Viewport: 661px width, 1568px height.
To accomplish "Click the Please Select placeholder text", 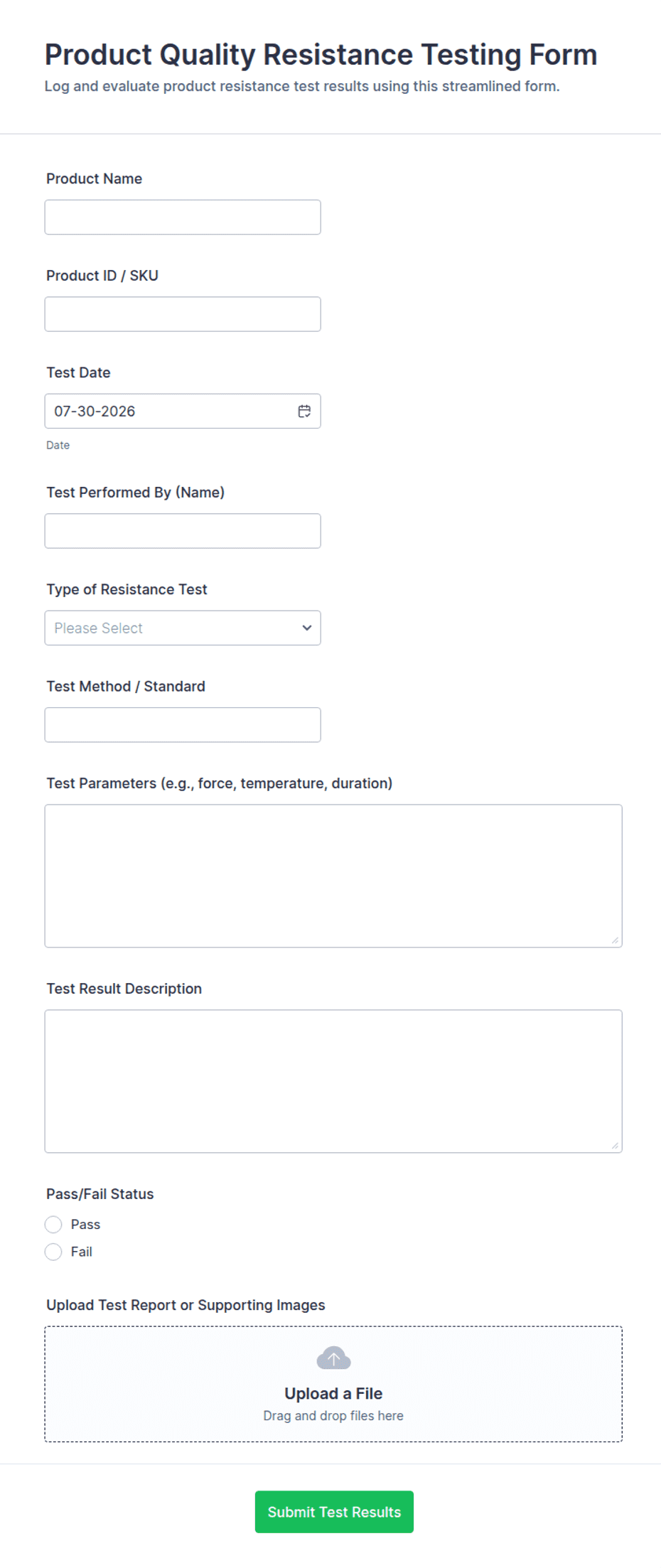I will [98, 628].
